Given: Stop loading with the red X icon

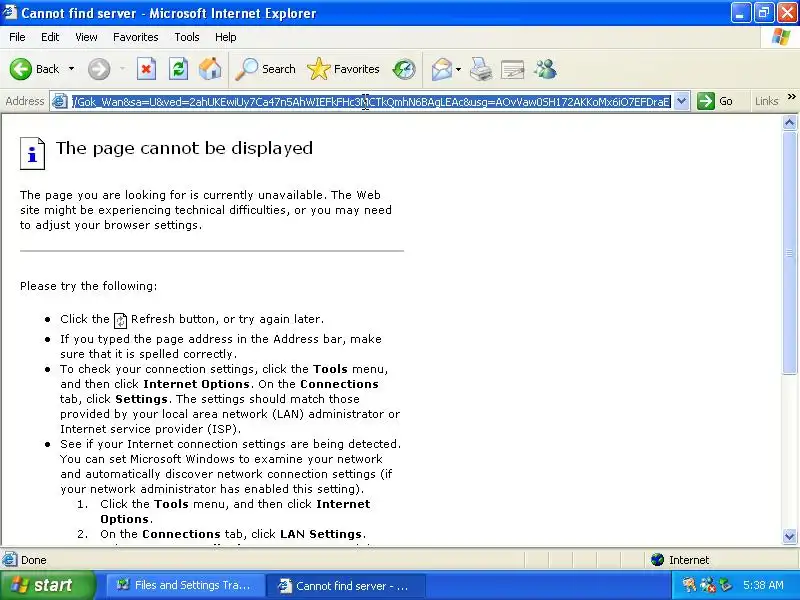Looking at the screenshot, I should pos(146,69).
